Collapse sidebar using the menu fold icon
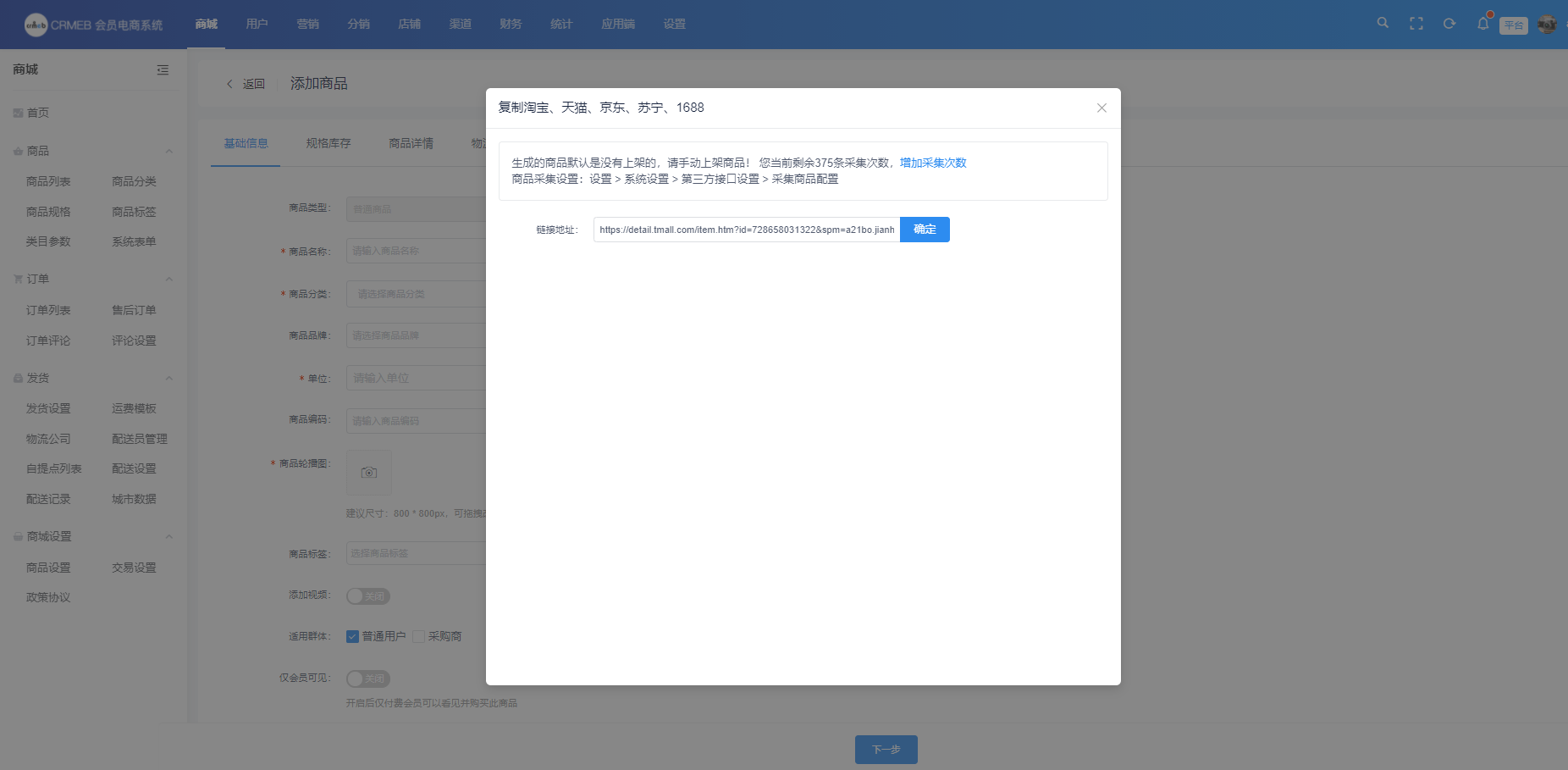Screen dimensions: 1568x770 click(x=163, y=70)
